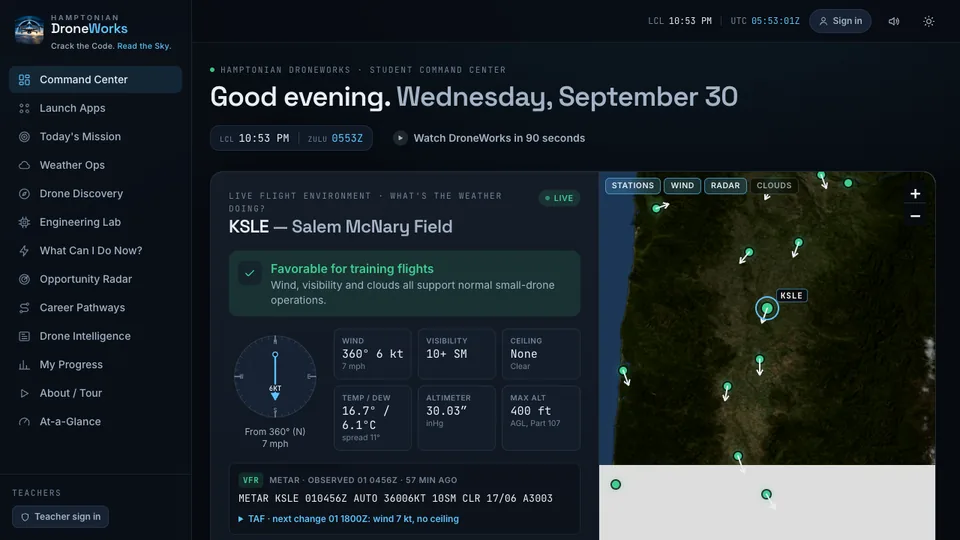Viewport: 960px width, 540px height.
Task: Click the Teacher sign in button
Action: [x=61, y=517]
